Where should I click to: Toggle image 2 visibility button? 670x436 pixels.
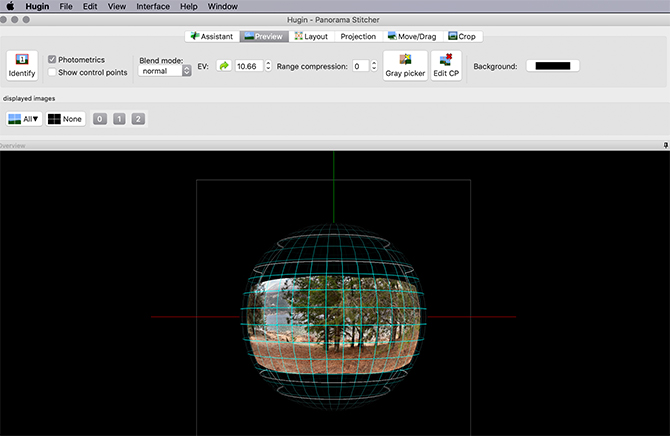(138, 119)
